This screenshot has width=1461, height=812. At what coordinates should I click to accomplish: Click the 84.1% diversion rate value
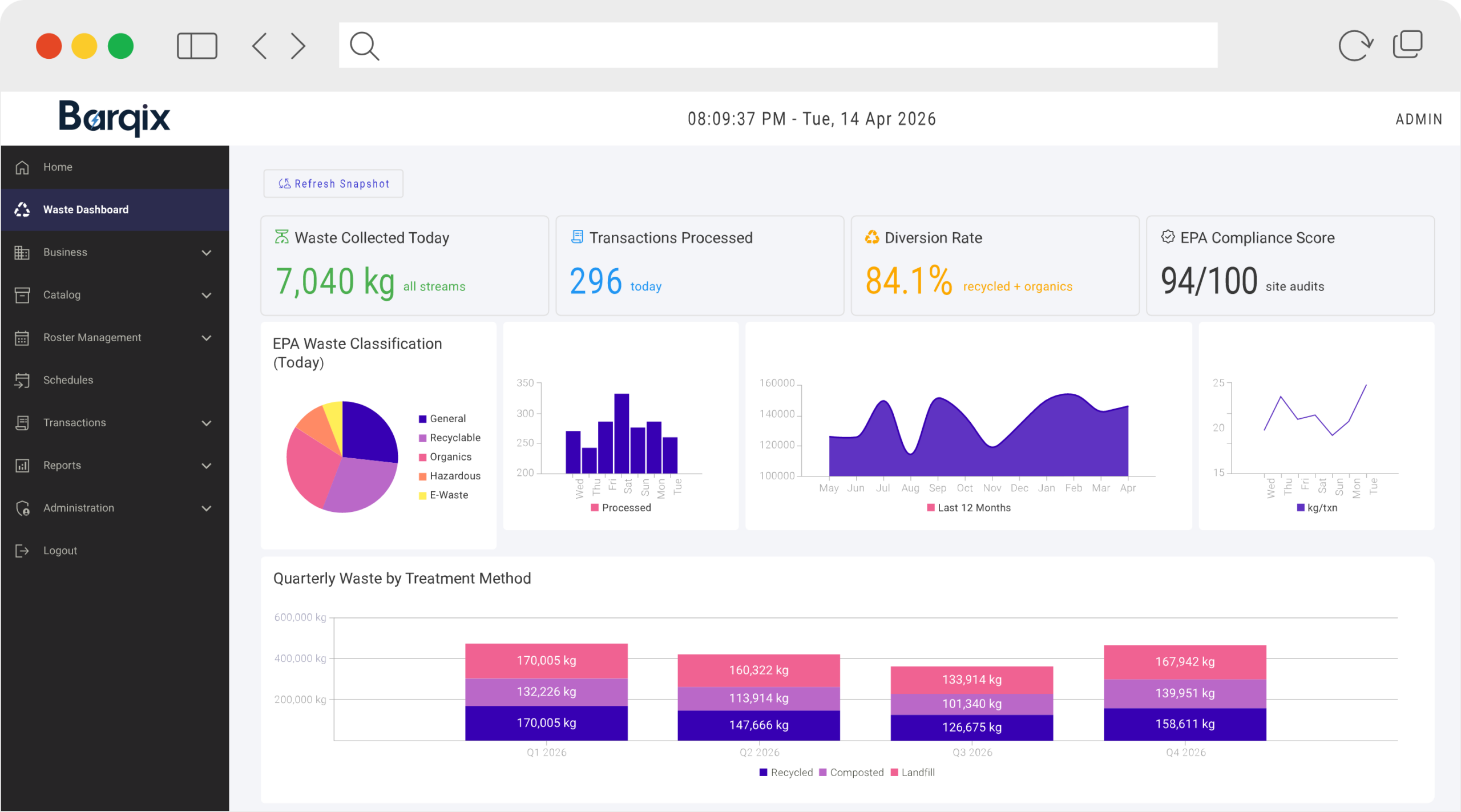point(909,281)
